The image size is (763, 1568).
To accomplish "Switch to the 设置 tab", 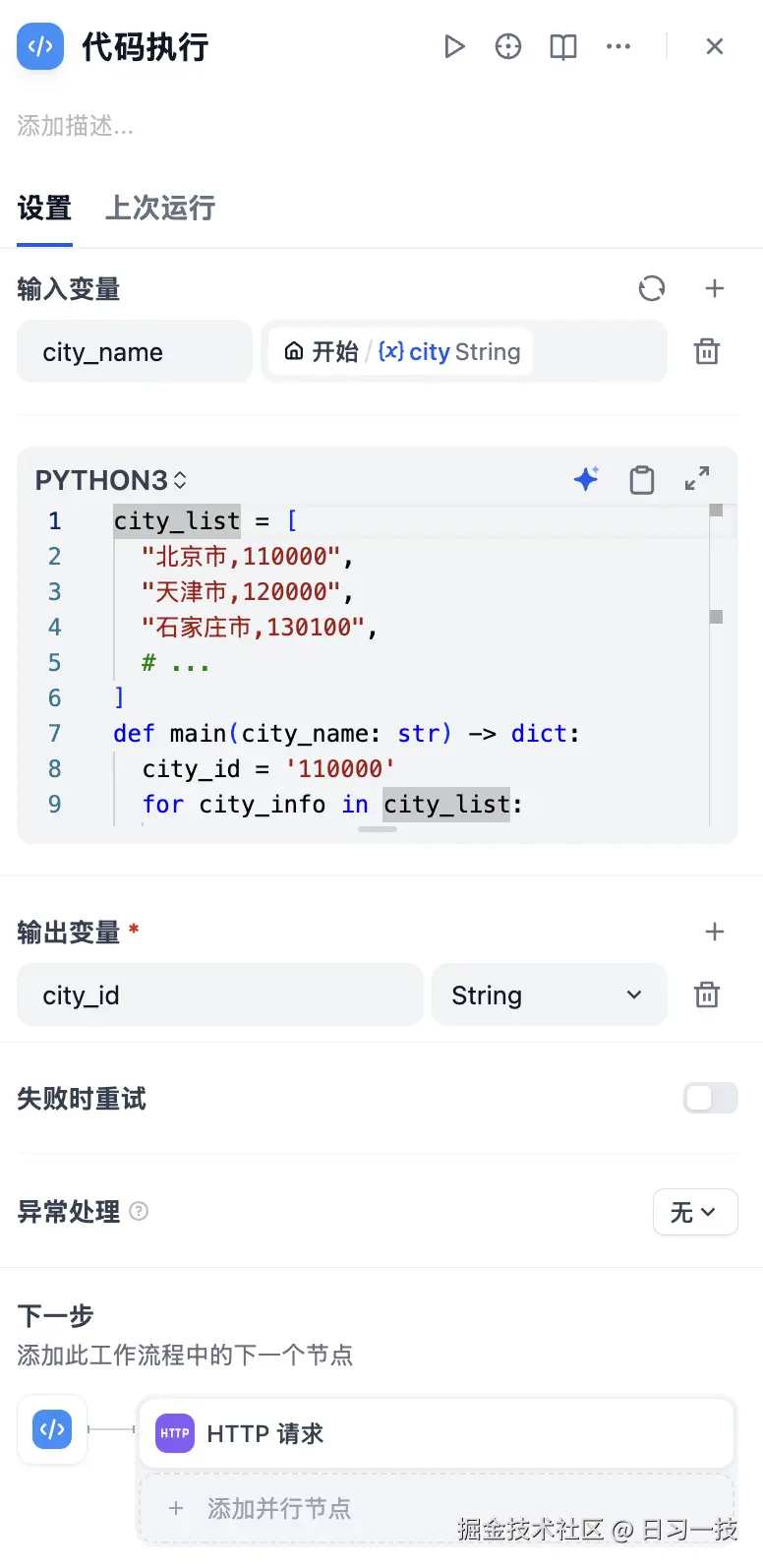I will [x=44, y=208].
